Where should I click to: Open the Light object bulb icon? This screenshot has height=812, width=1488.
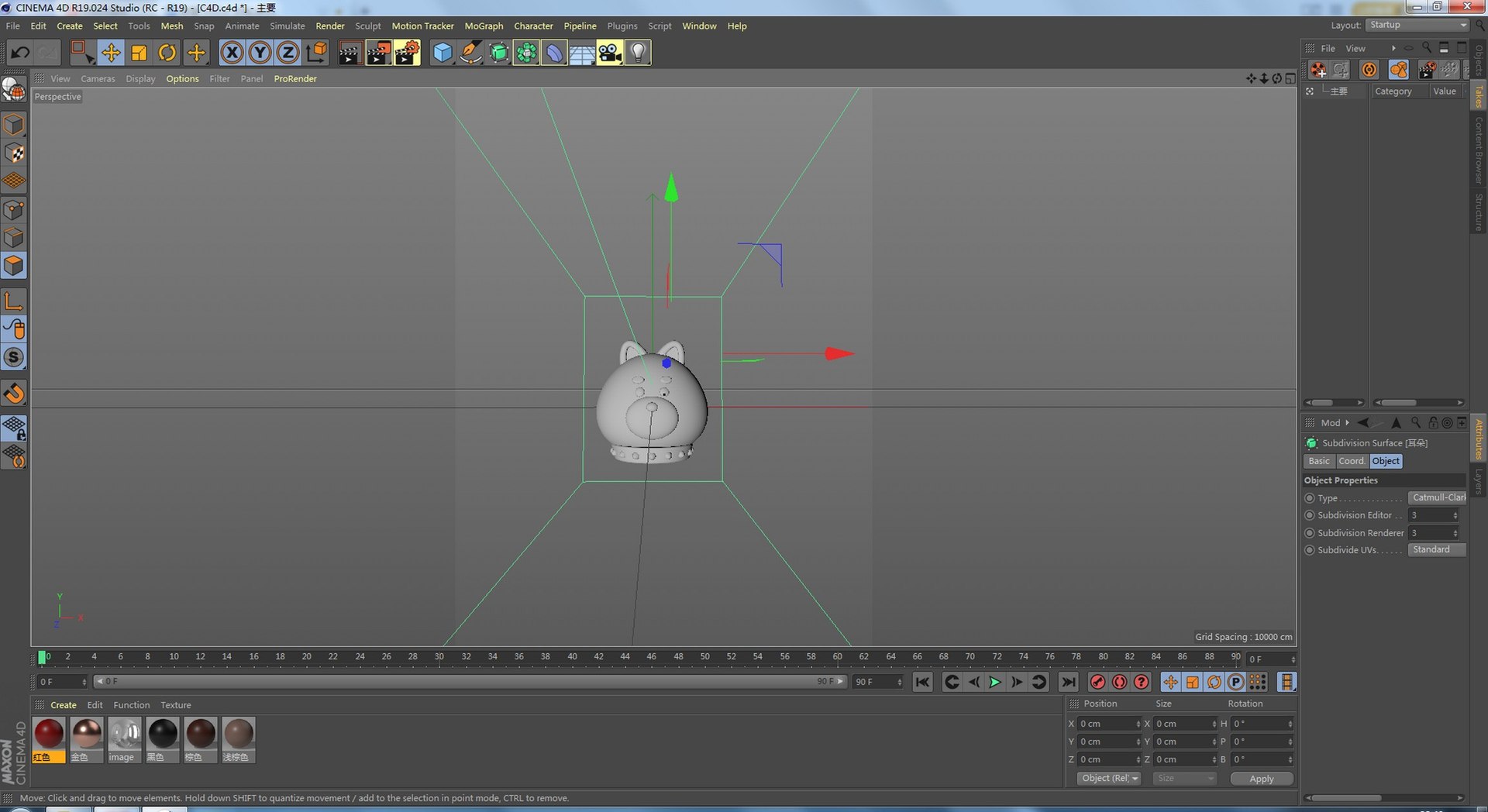[x=638, y=53]
